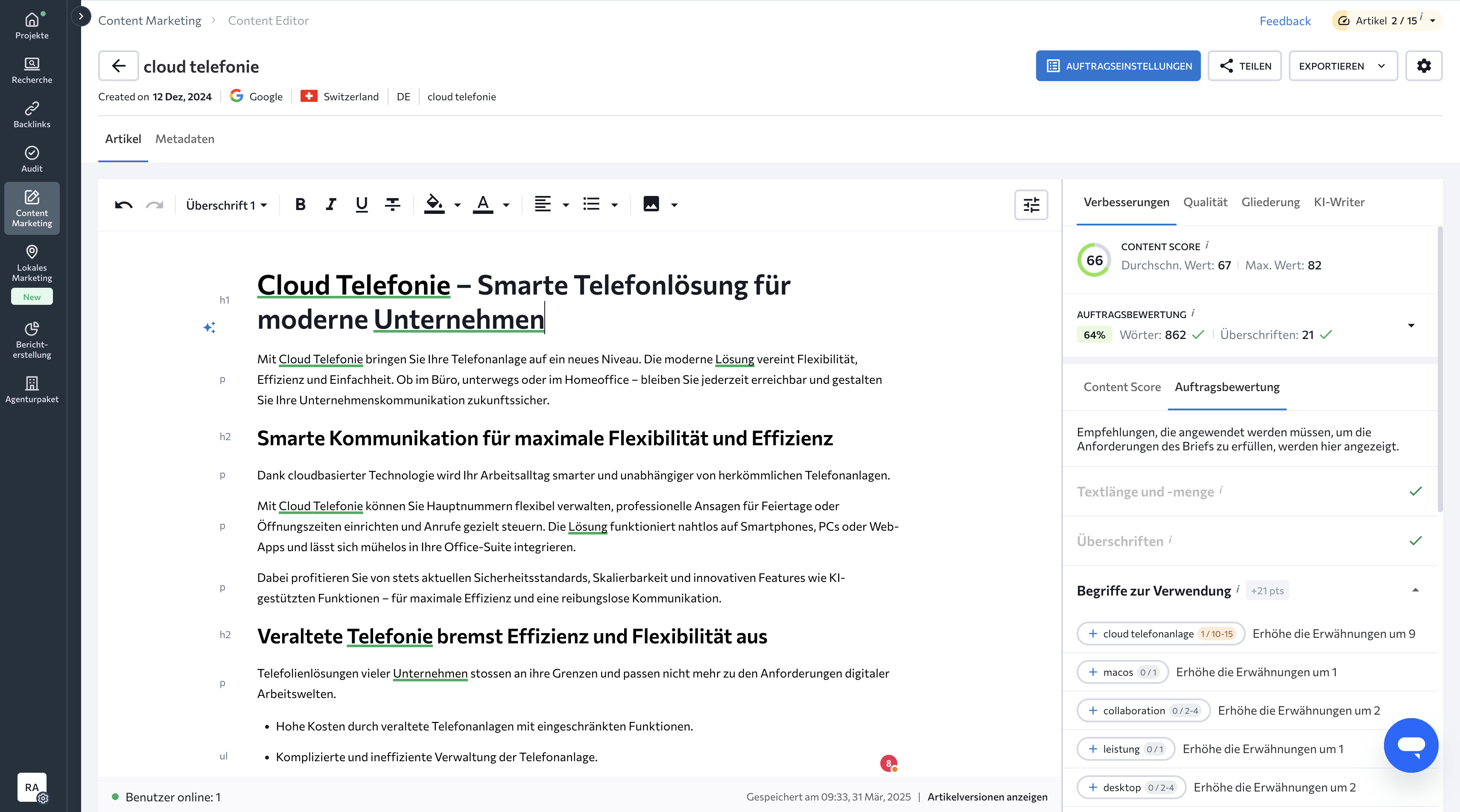
Task: Open the Überschrift 1 style dropdown
Action: (x=226, y=204)
